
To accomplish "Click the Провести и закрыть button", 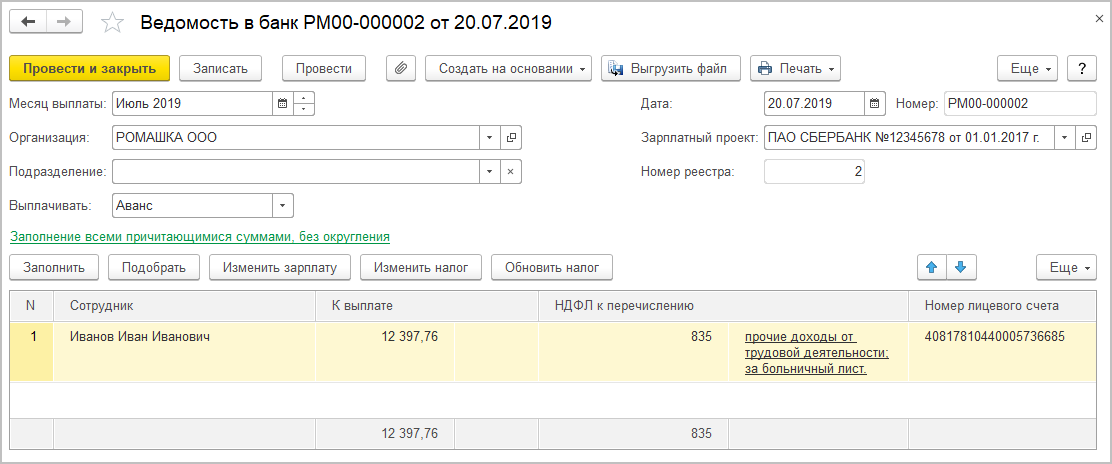I will (x=89, y=68).
